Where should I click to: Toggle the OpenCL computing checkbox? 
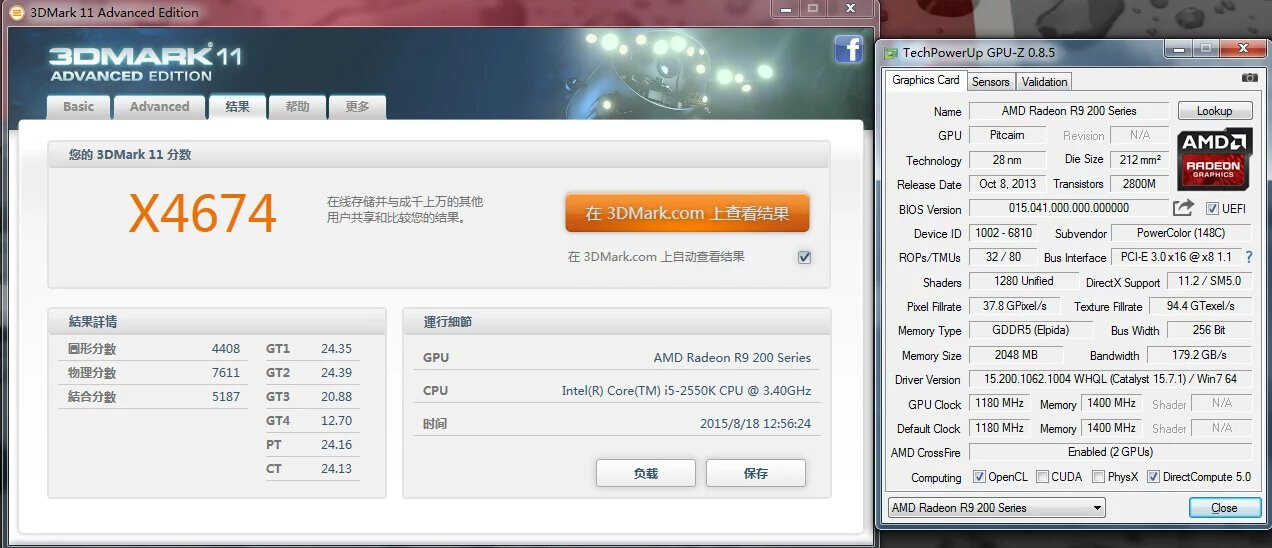point(979,477)
